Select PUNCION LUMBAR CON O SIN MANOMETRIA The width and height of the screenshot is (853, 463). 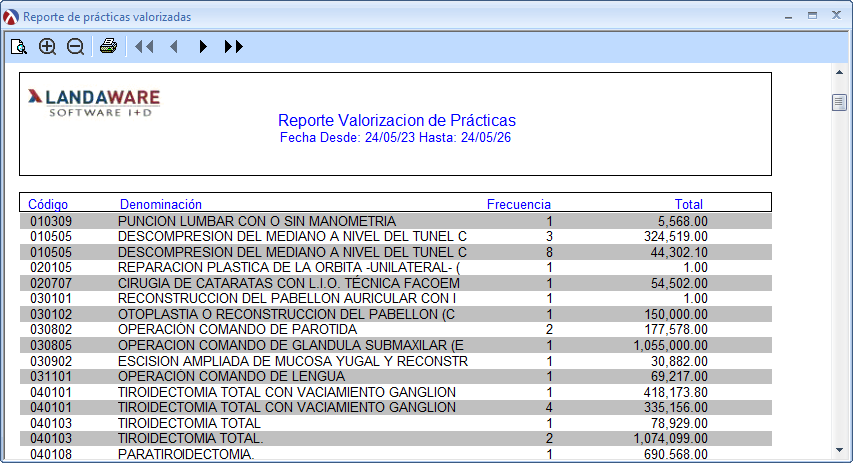(x=257, y=221)
